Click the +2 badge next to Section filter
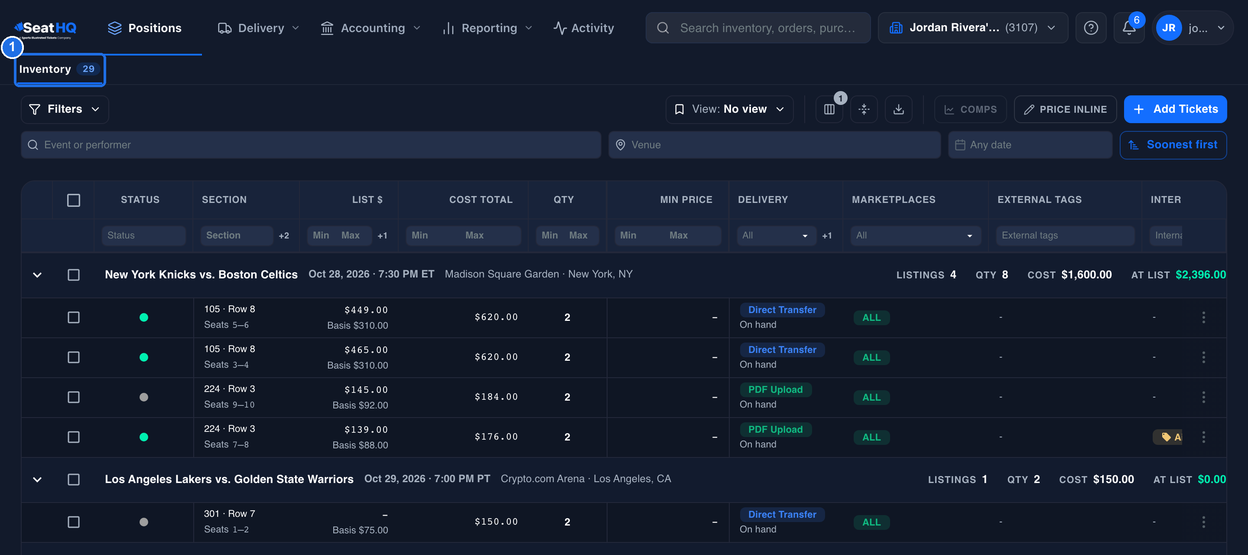This screenshot has height=555, width=1248. pyautogui.click(x=284, y=236)
